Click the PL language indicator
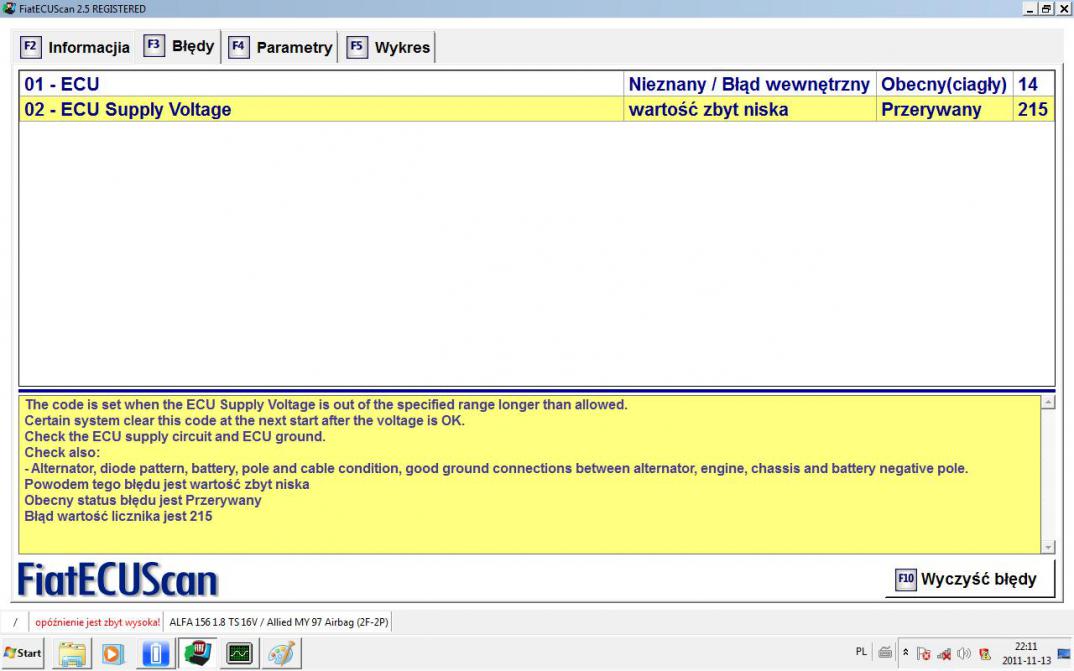 (x=861, y=652)
